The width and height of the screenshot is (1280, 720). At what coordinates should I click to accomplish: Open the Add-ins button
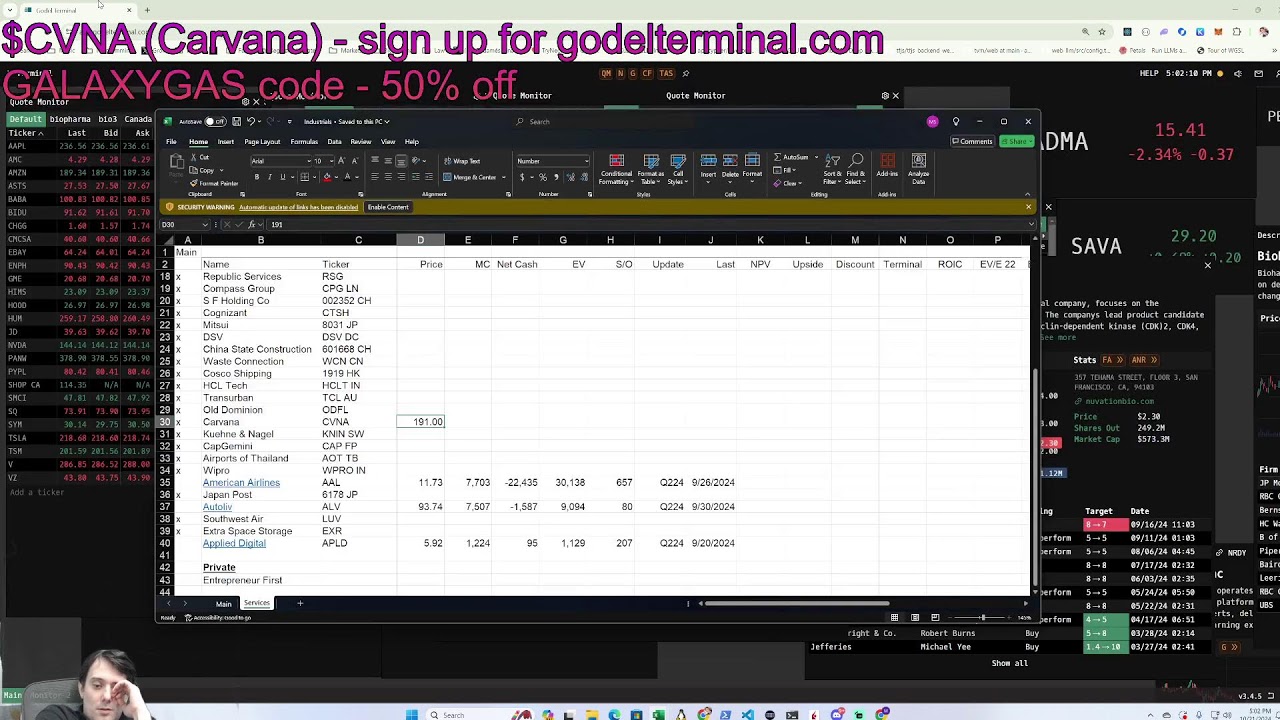click(887, 166)
